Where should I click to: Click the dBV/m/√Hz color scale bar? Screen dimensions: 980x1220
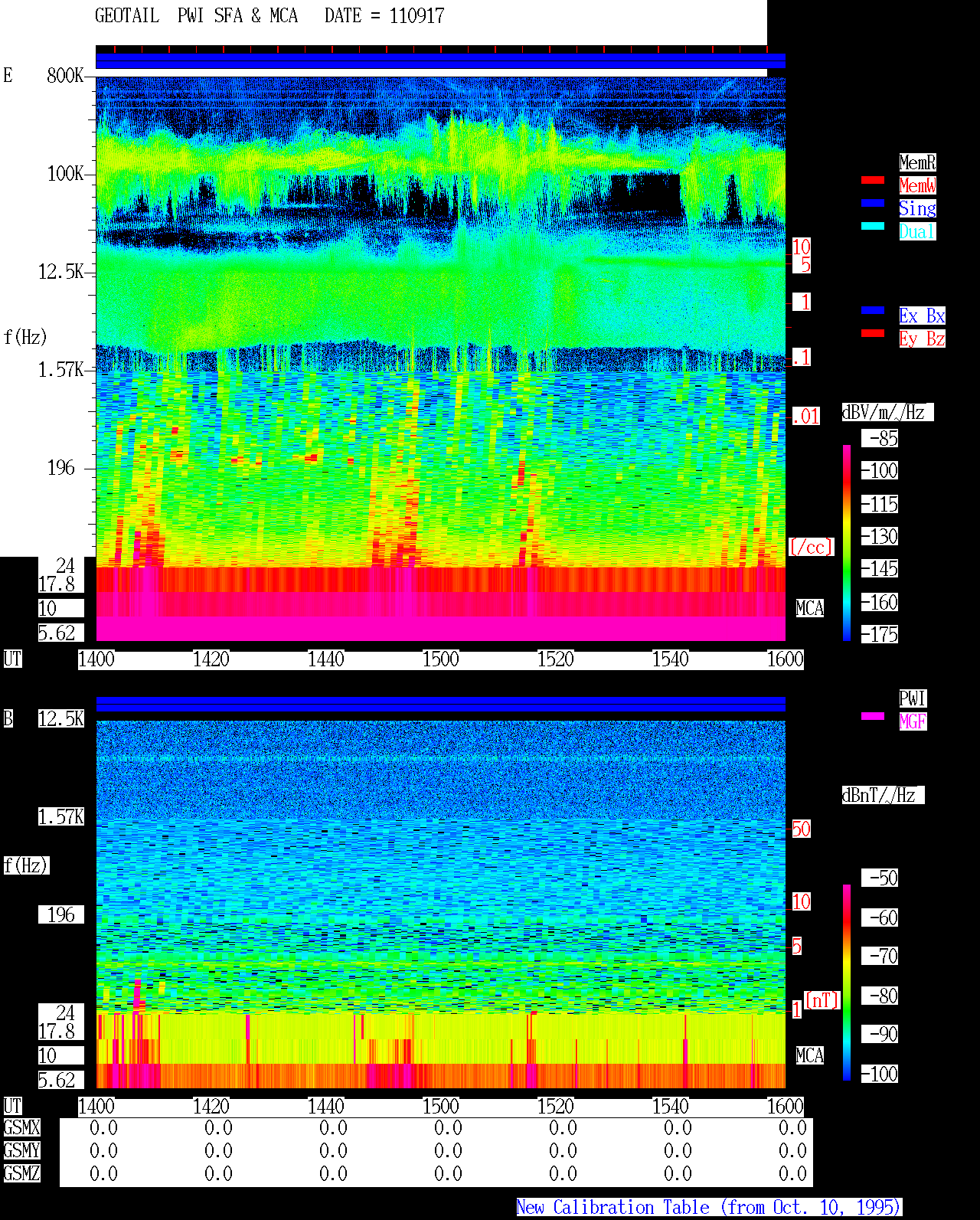pyautogui.click(x=847, y=542)
